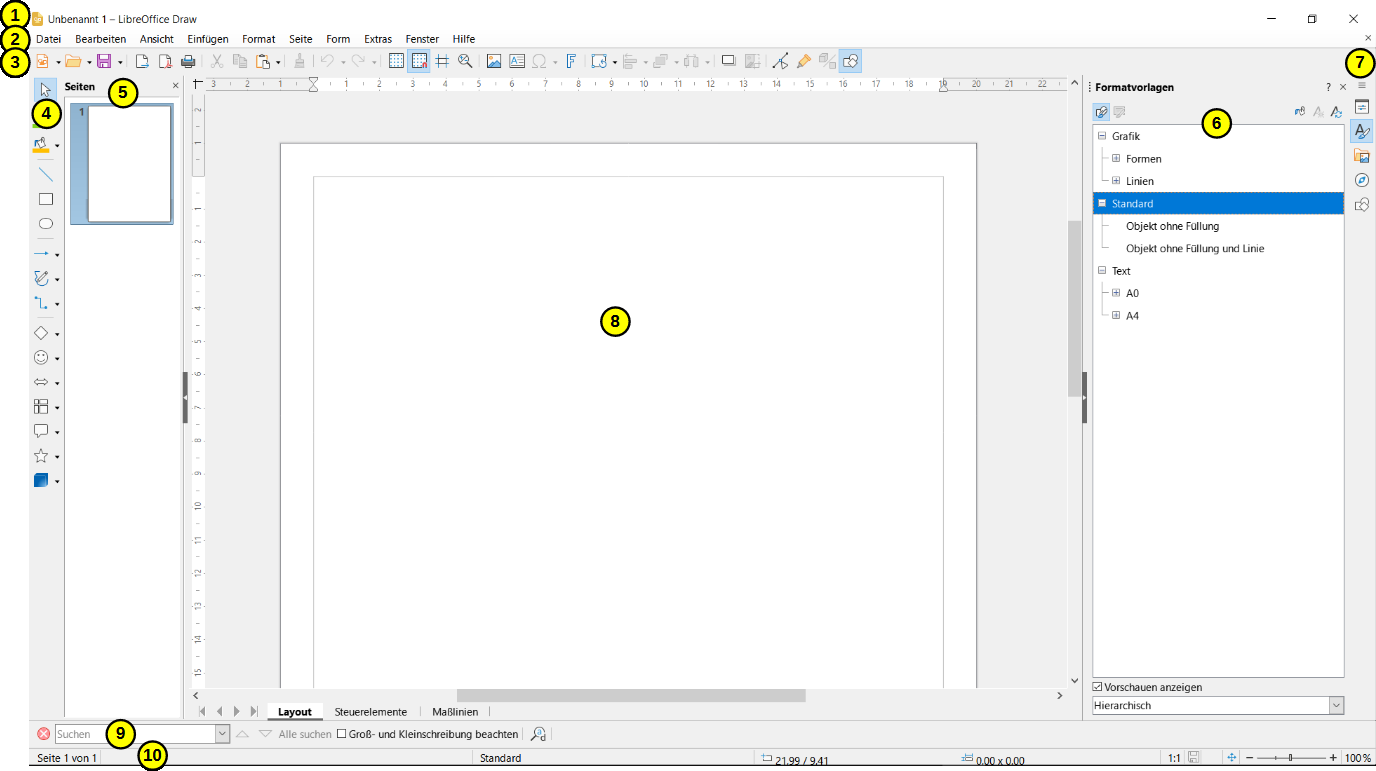The height and width of the screenshot is (771, 1376).
Task: Export directly as PDF icon
Action: click(165, 61)
